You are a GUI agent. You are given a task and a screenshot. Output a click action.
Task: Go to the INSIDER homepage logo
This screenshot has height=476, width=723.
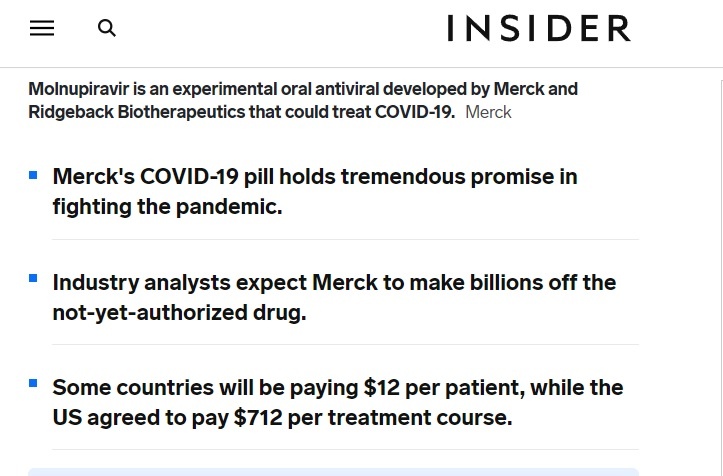(x=539, y=28)
